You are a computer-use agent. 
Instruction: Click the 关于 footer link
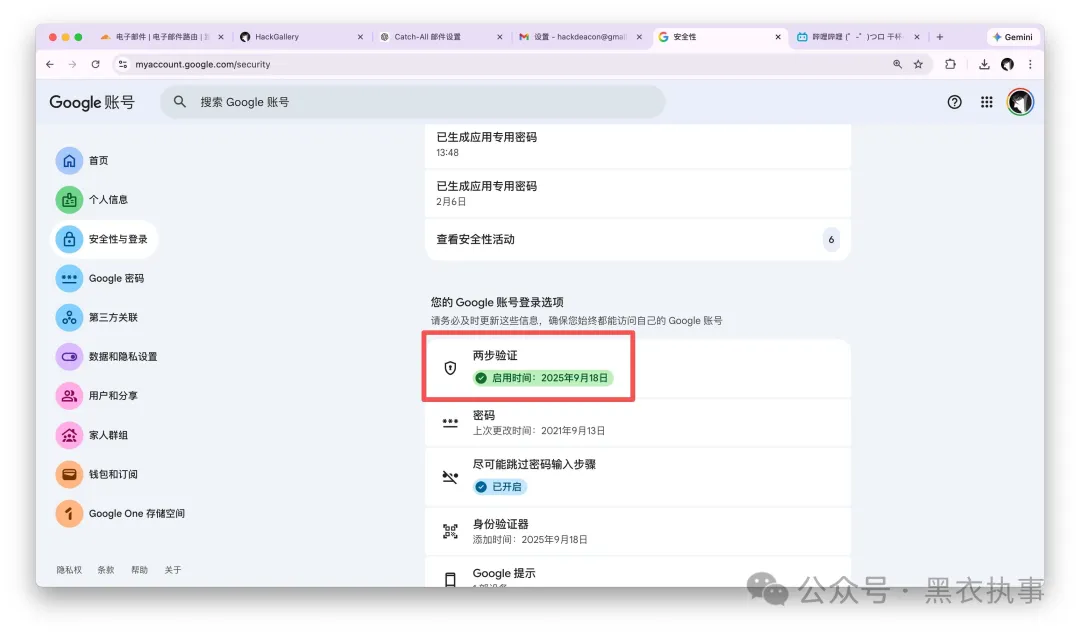173,570
